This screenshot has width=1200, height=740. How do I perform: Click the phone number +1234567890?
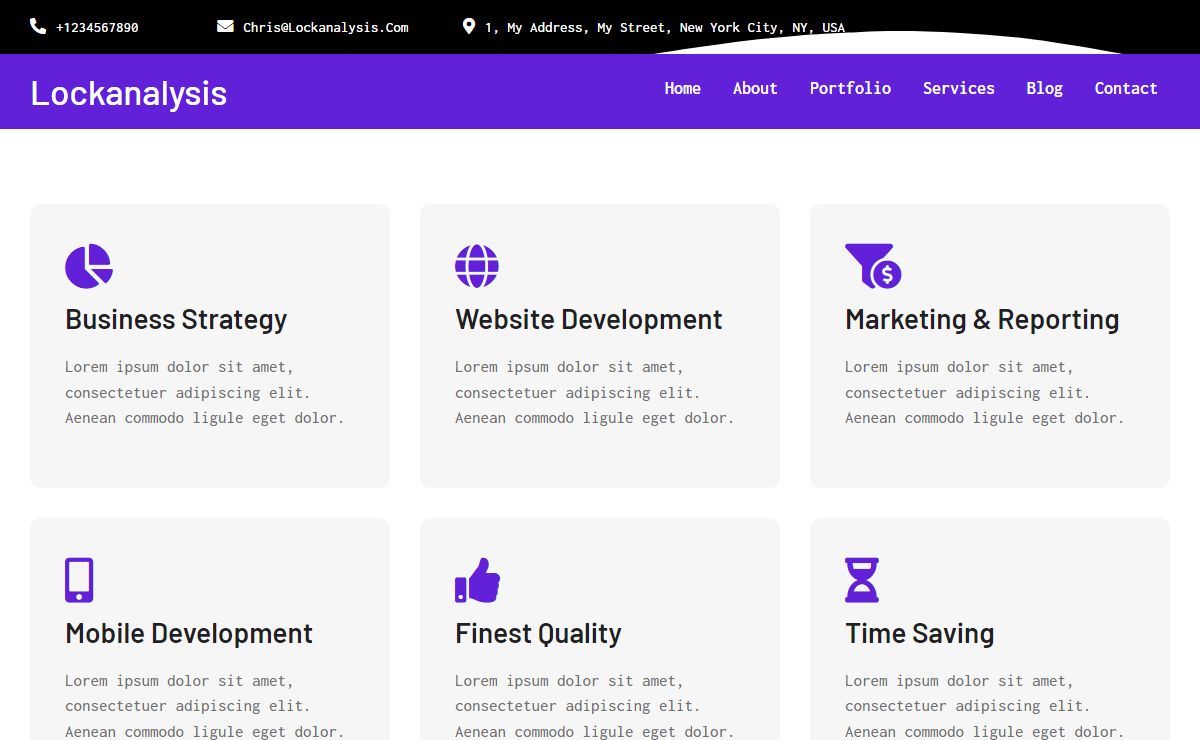(x=97, y=27)
